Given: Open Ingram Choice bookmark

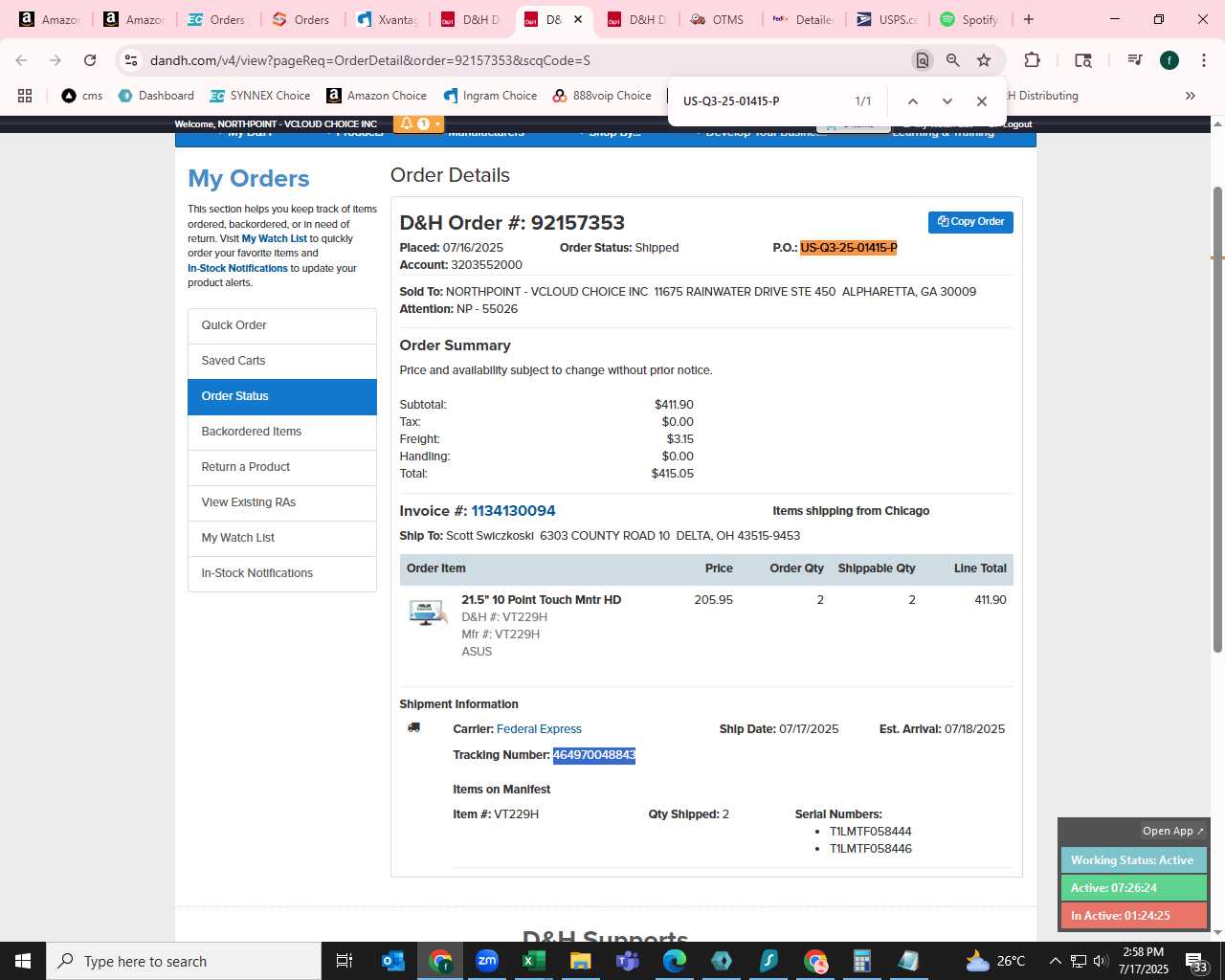Looking at the screenshot, I should point(490,96).
